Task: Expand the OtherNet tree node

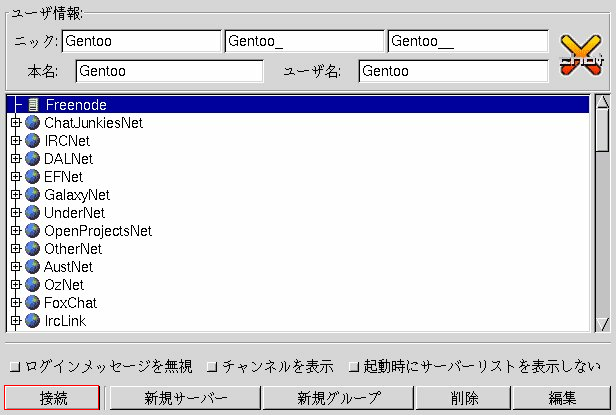Action: 15,249
